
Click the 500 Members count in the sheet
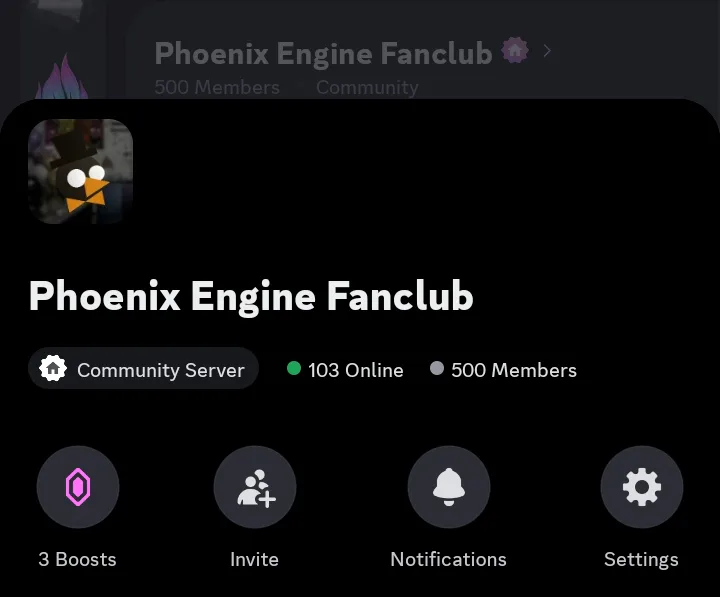[514, 370]
